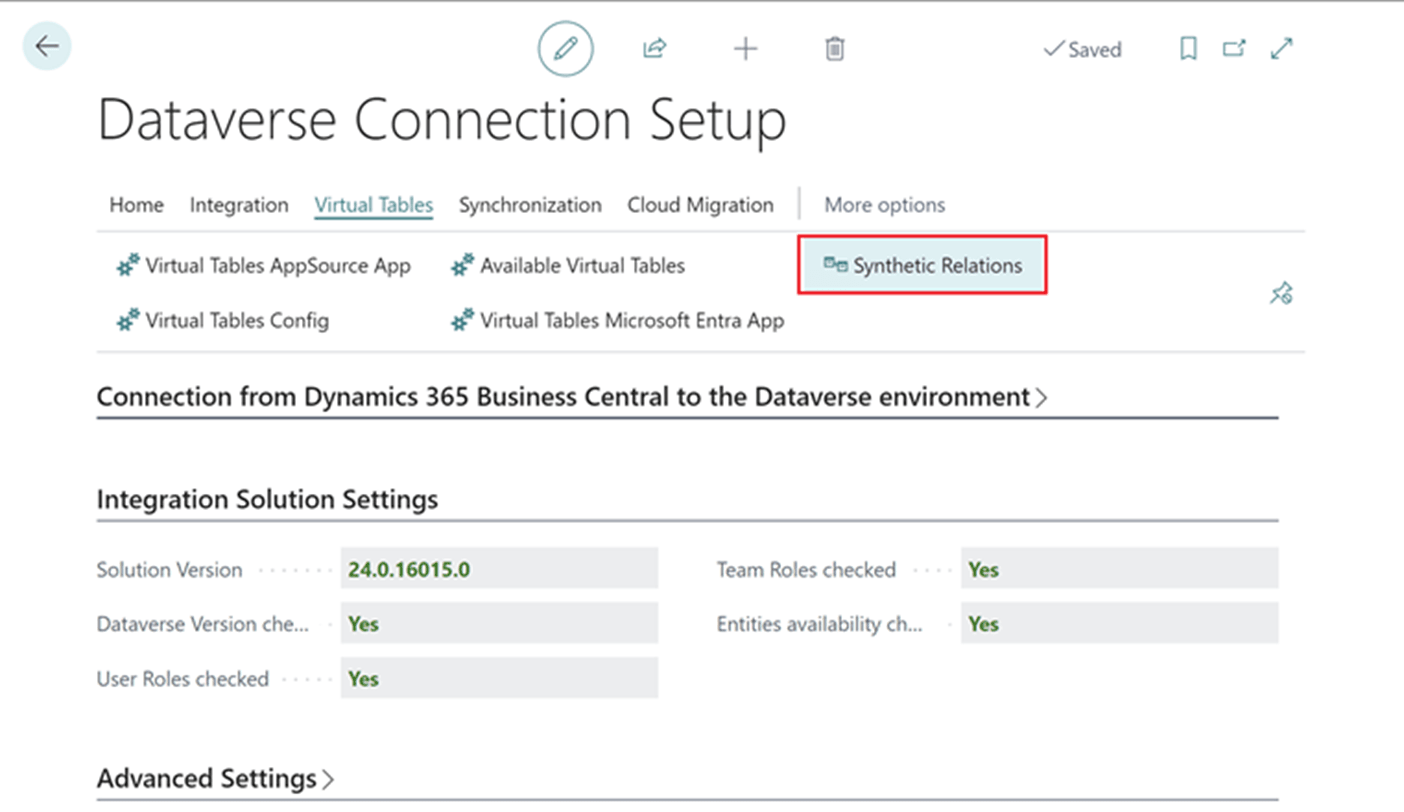Screen dimensions: 1404x812
Task: Click the Saved status indicator
Action: tap(1082, 49)
